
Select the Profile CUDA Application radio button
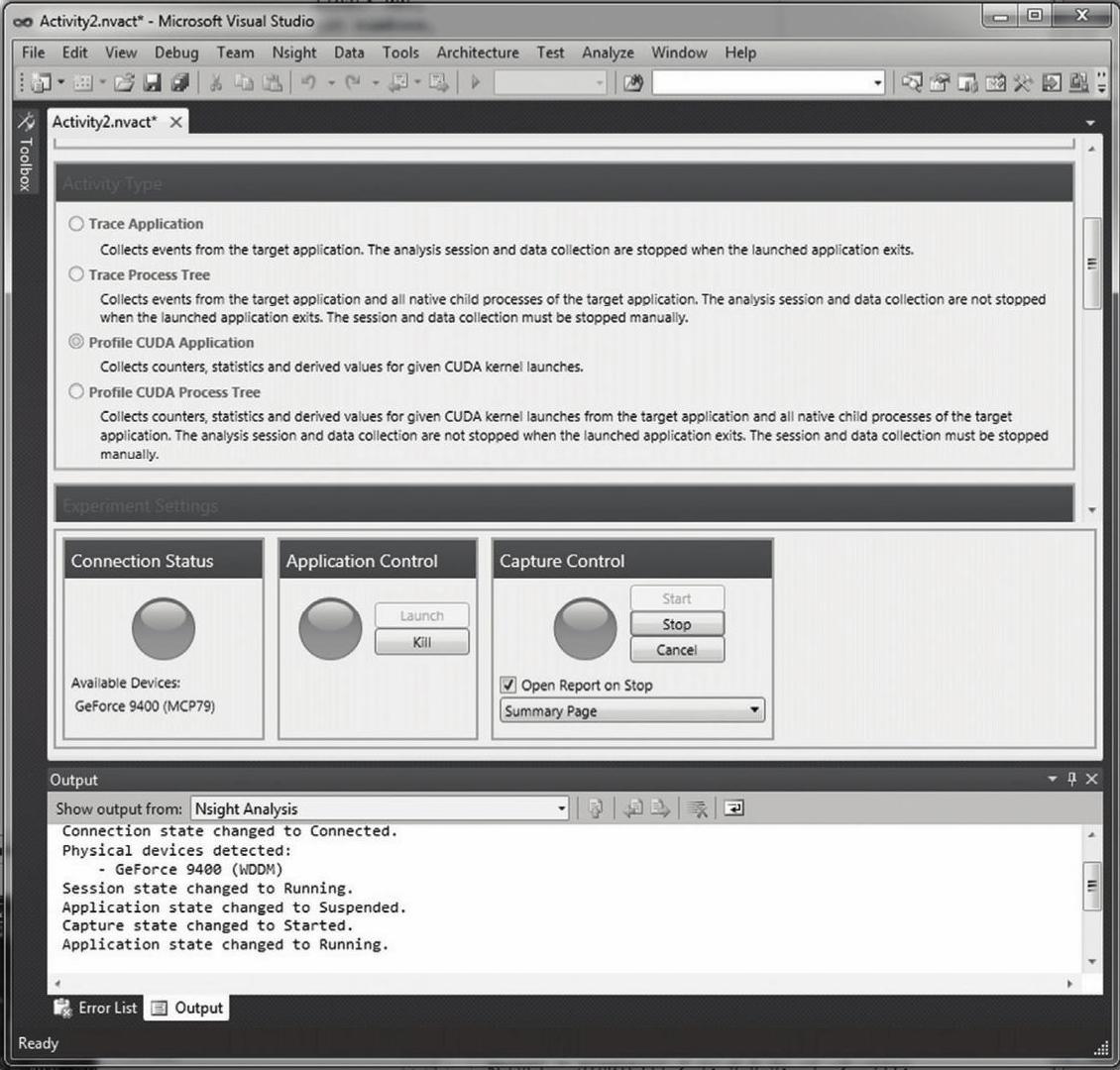pyautogui.click(x=76, y=342)
